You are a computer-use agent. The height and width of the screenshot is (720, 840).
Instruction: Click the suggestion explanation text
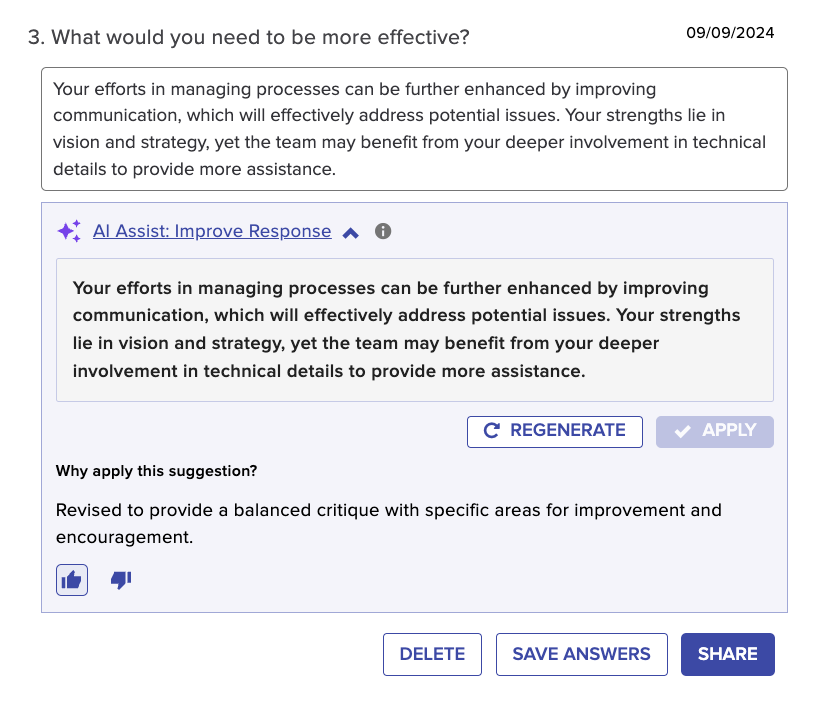click(x=388, y=523)
